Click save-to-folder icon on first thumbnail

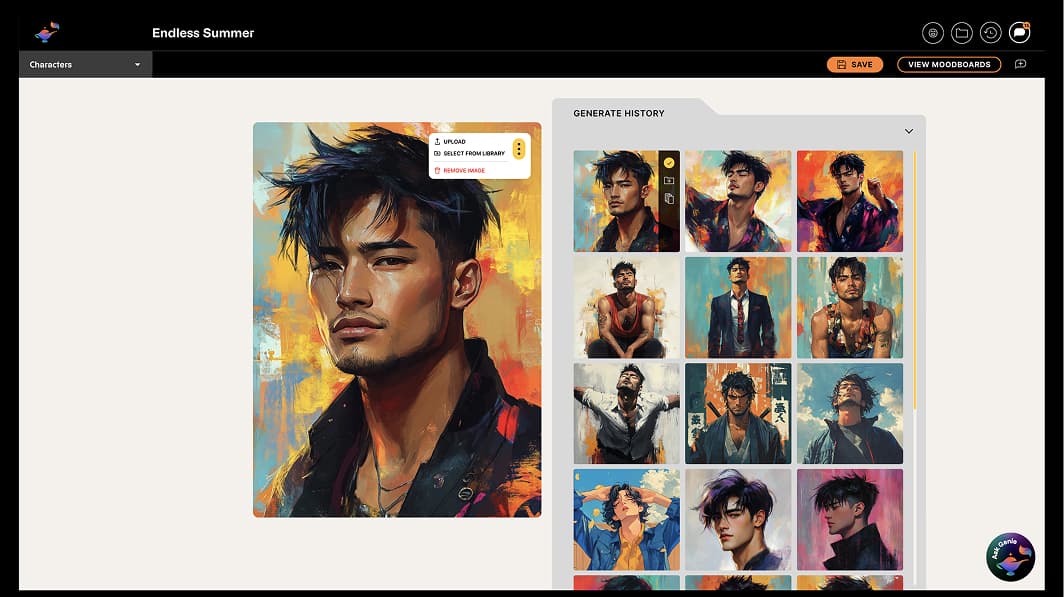(669, 180)
